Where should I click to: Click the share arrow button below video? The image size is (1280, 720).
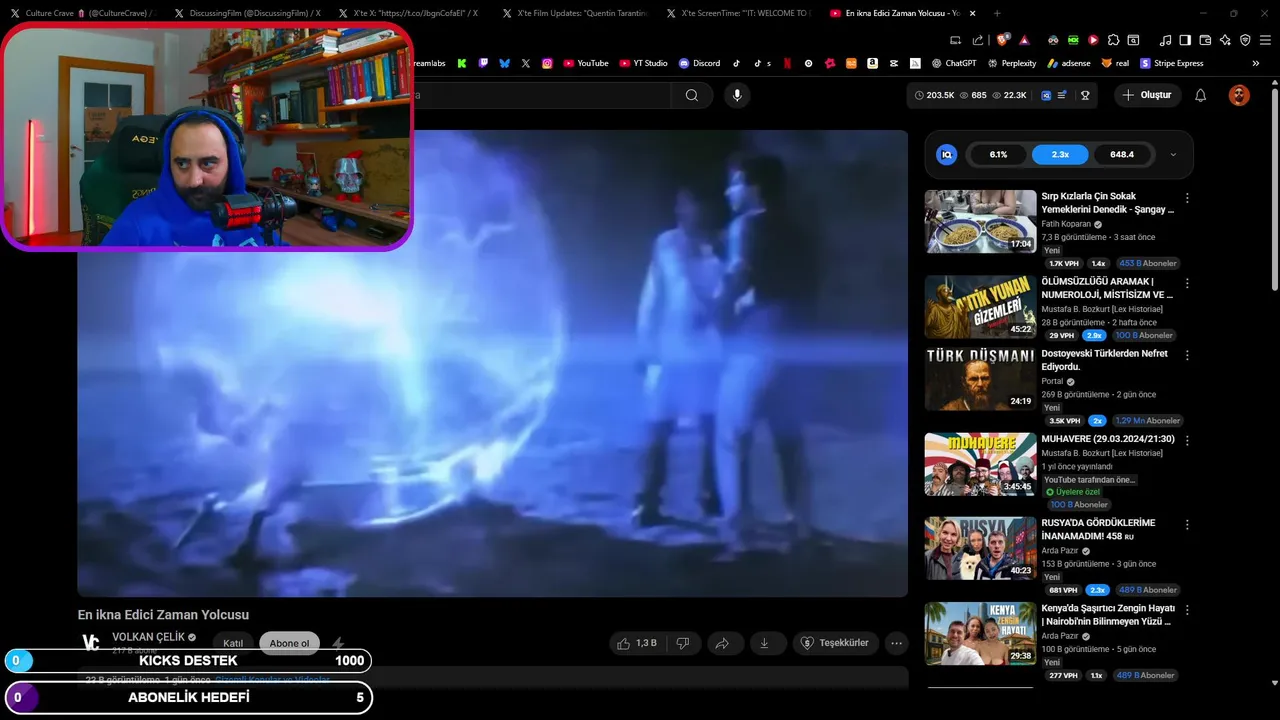point(722,643)
